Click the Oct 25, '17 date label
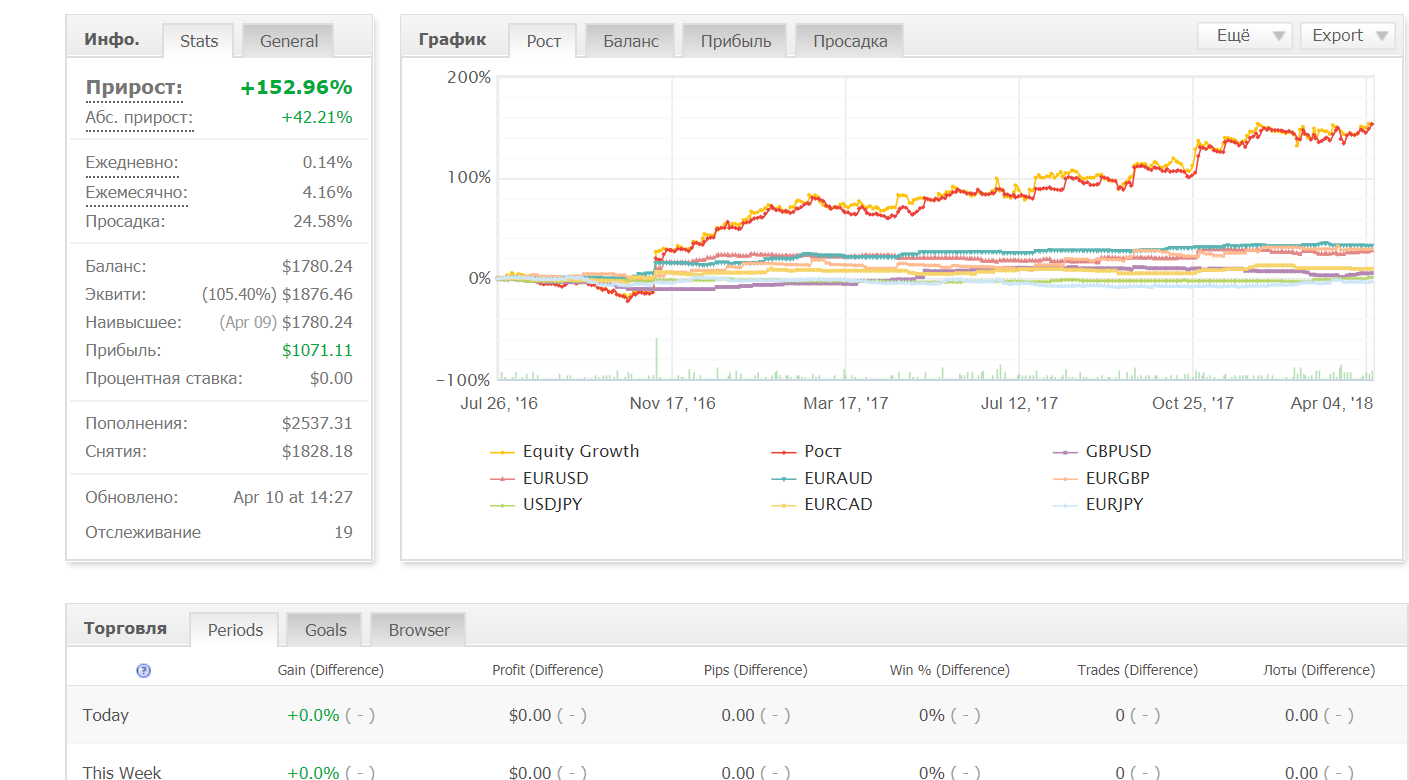Viewport: 1409px width, 780px height. click(x=1193, y=403)
